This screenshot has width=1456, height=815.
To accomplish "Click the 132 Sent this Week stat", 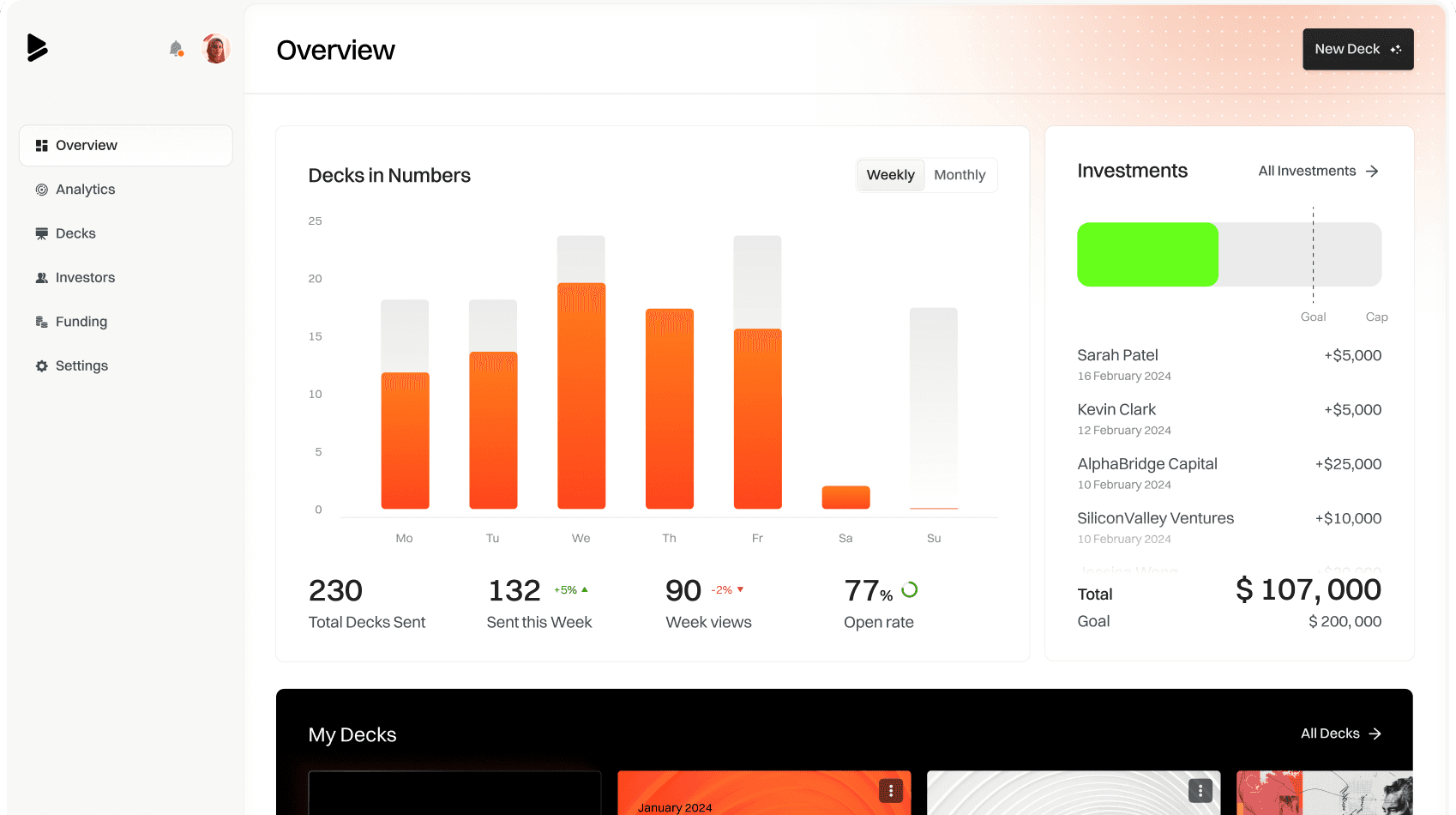I will [x=539, y=604].
